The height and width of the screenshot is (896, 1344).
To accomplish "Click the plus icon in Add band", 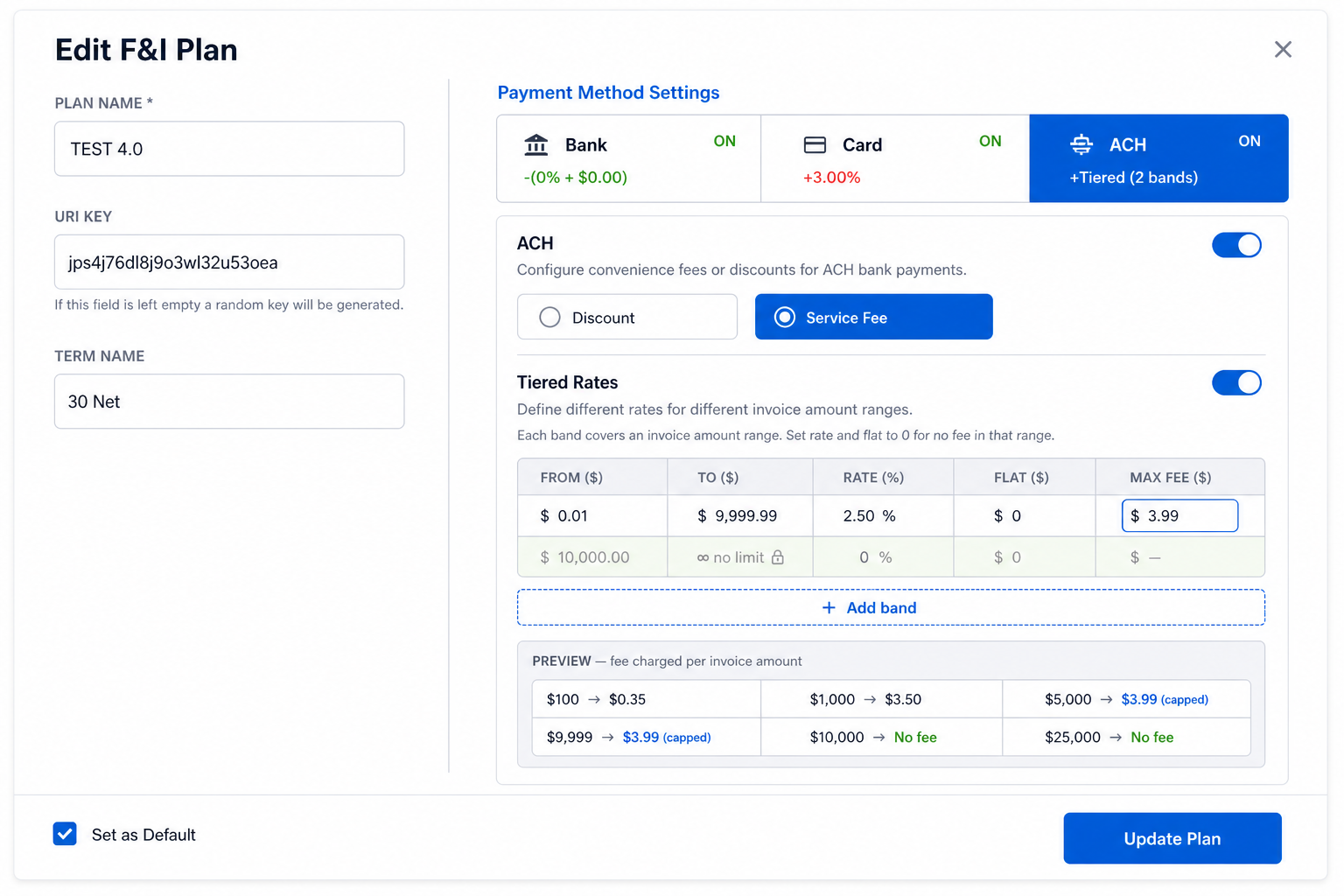I will pyautogui.click(x=829, y=607).
